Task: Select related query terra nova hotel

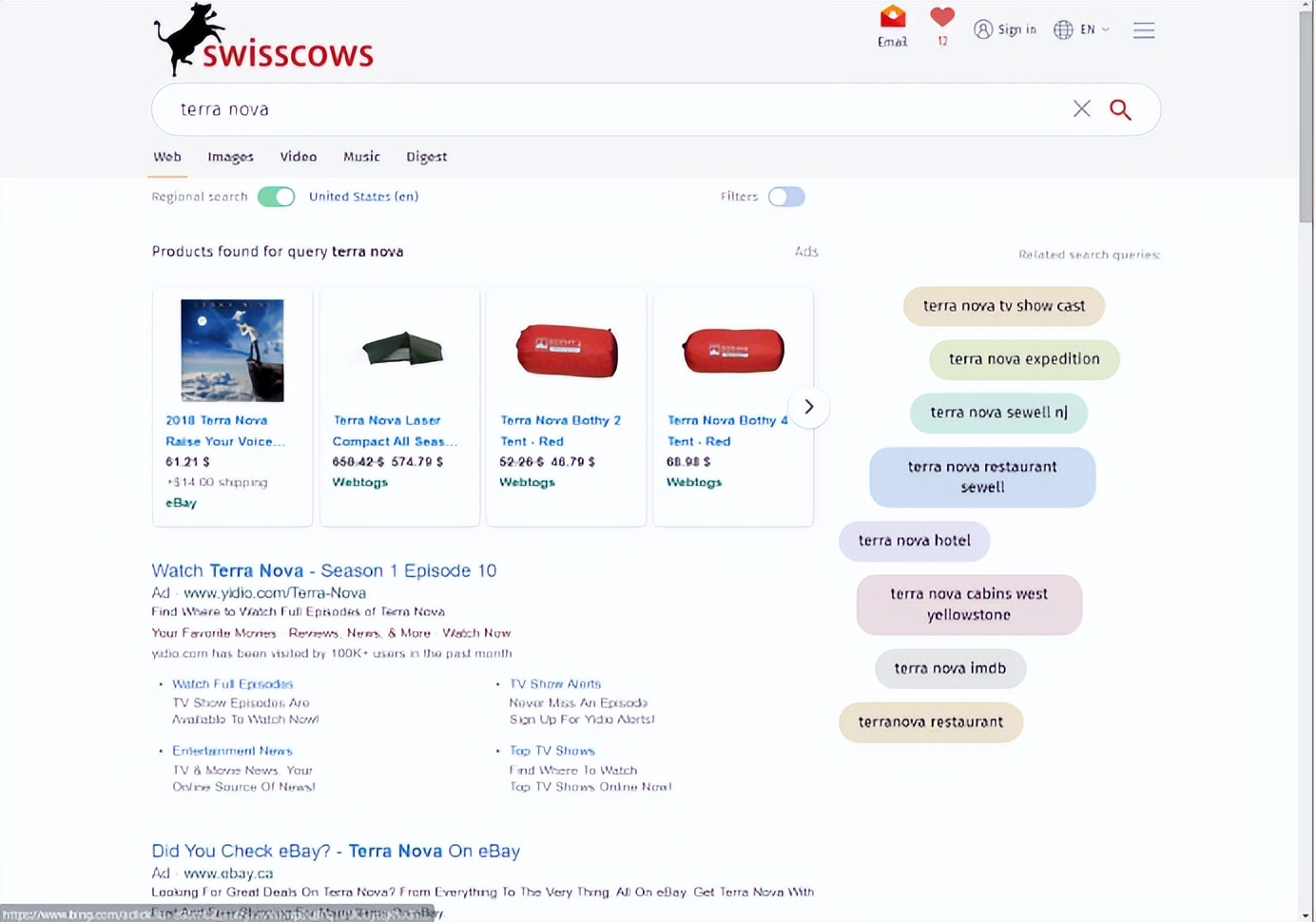Action: point(914,541)
